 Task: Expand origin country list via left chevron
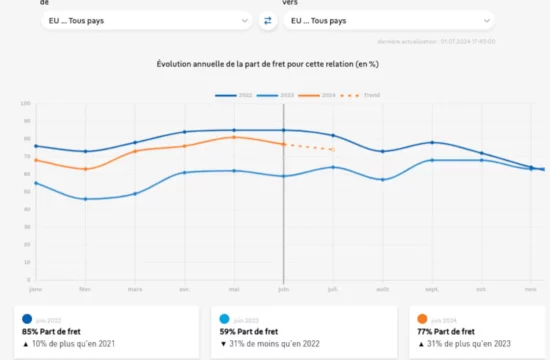[x=244, y=21]
